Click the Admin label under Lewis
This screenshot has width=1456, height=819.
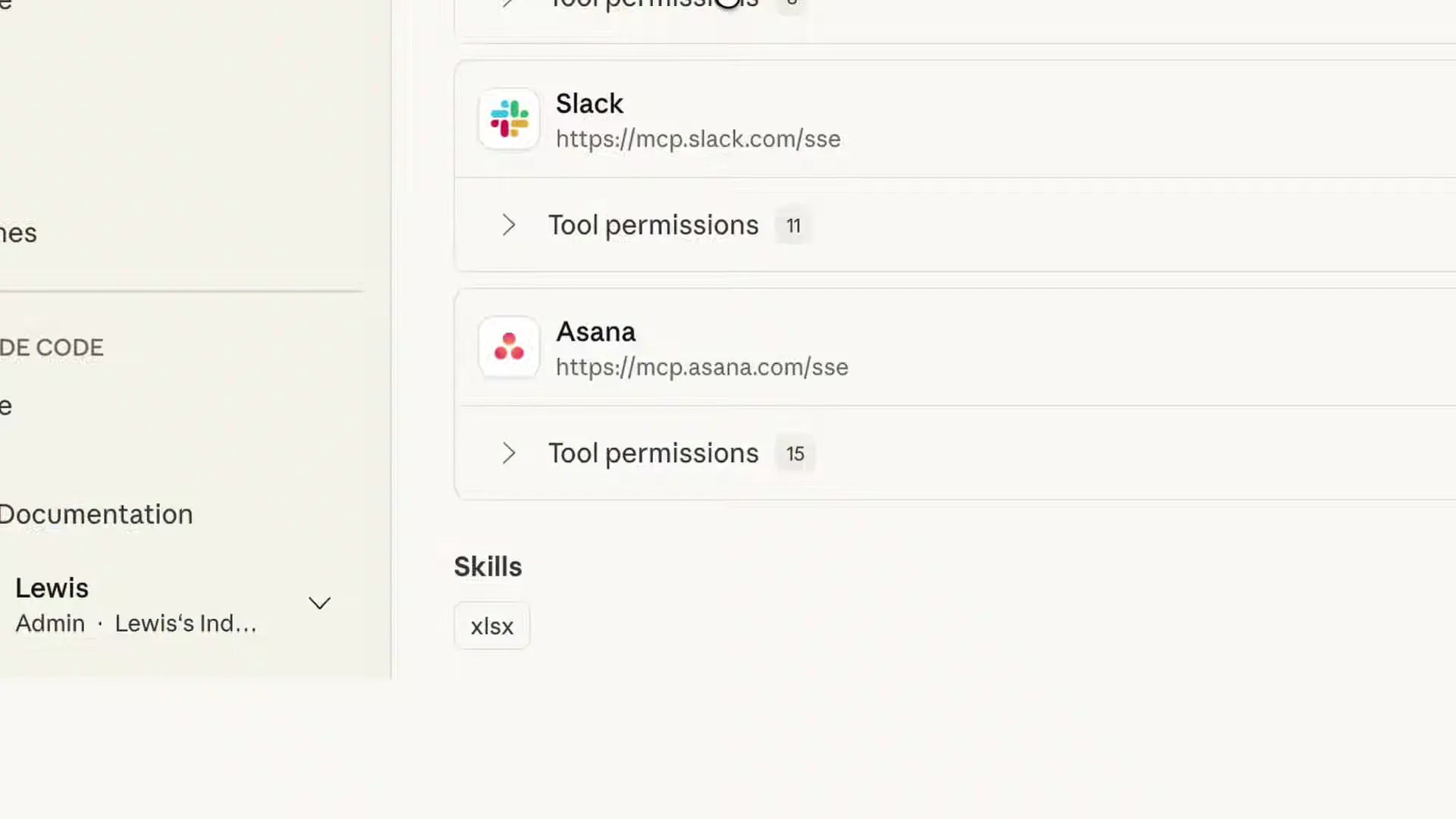(50, 623)
